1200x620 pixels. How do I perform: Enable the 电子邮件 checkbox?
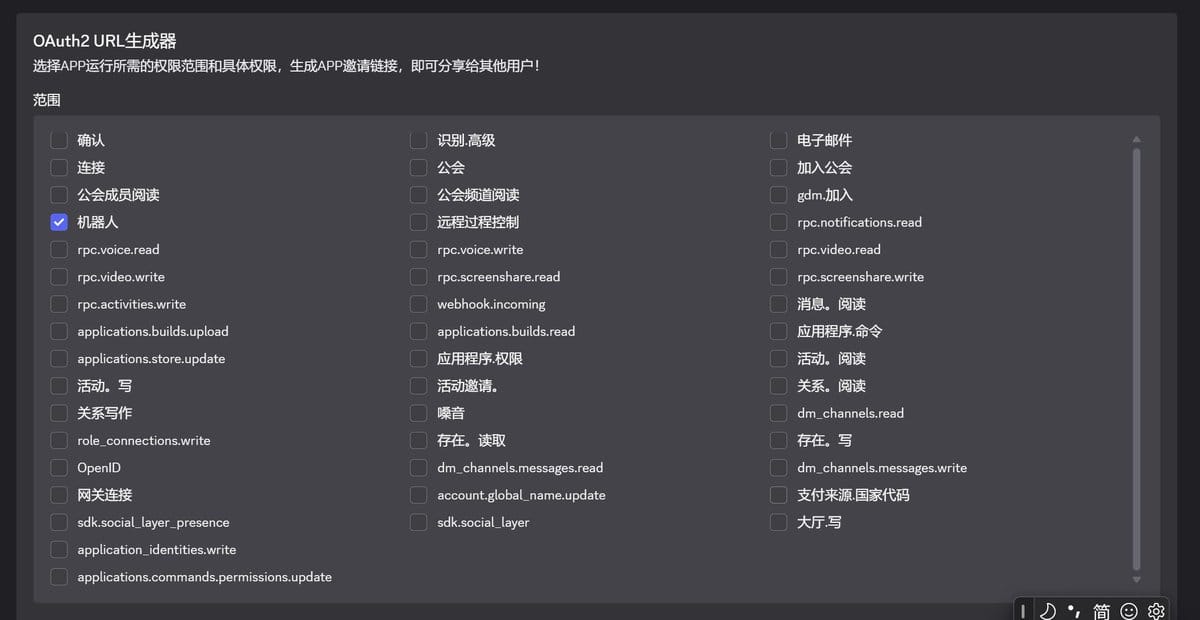point(779,140)
